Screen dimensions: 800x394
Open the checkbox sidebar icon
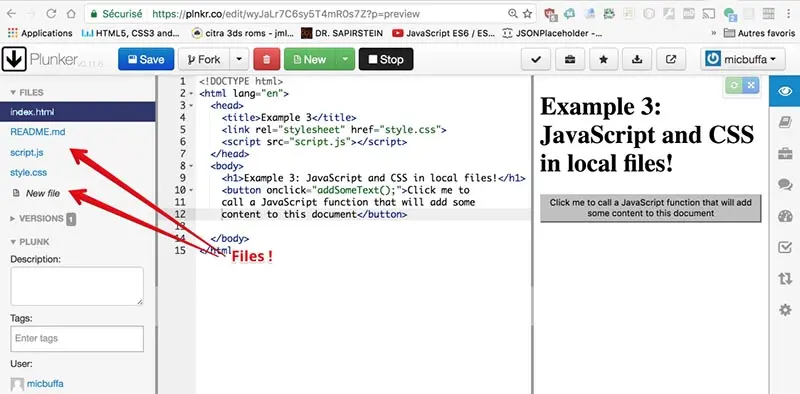(785, 248)
